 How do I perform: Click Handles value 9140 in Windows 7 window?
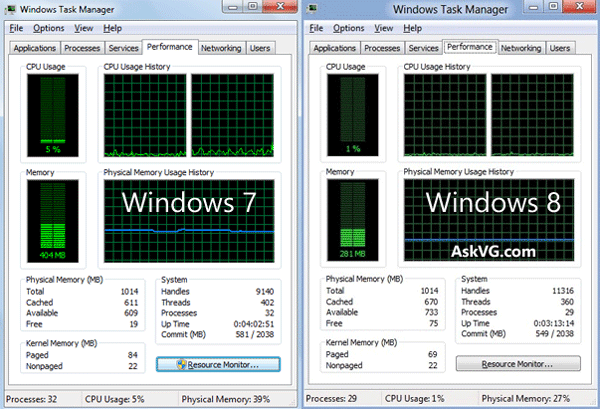(x=265, y=292)
